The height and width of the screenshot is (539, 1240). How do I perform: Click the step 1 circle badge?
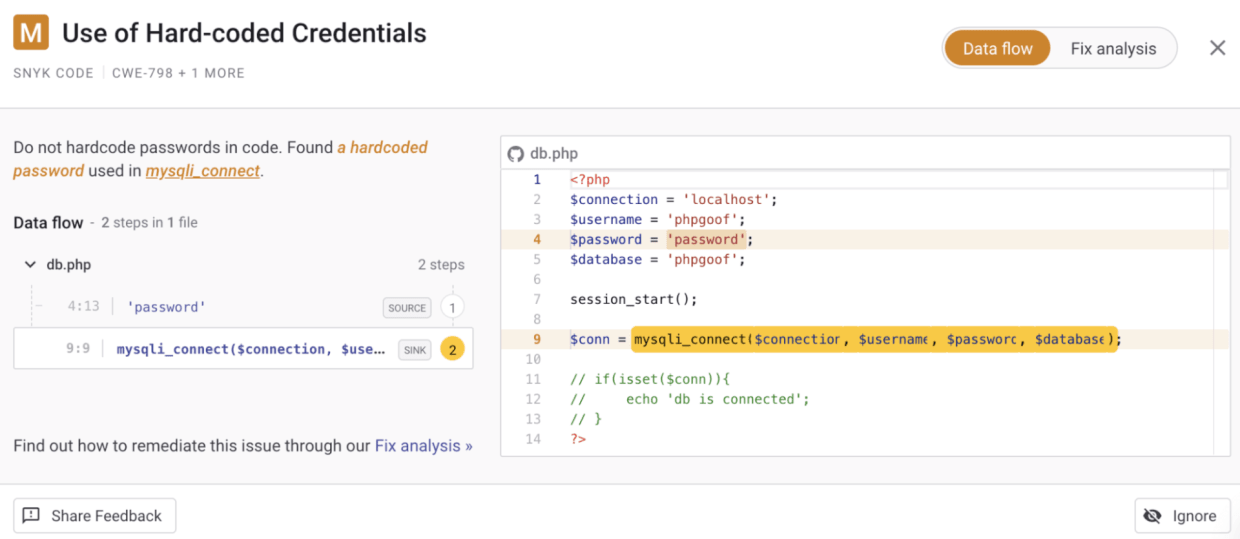pos(452,308)
